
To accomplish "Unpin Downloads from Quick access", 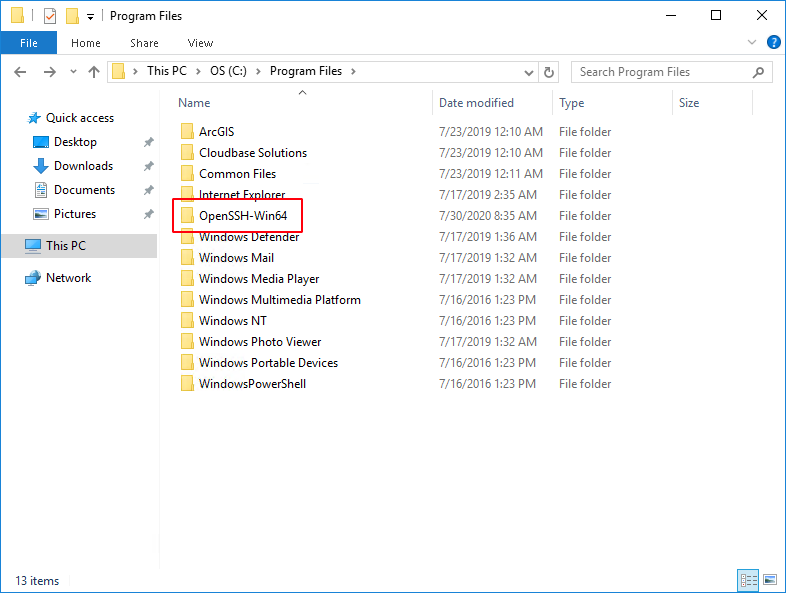I will (x=148, y=166).
